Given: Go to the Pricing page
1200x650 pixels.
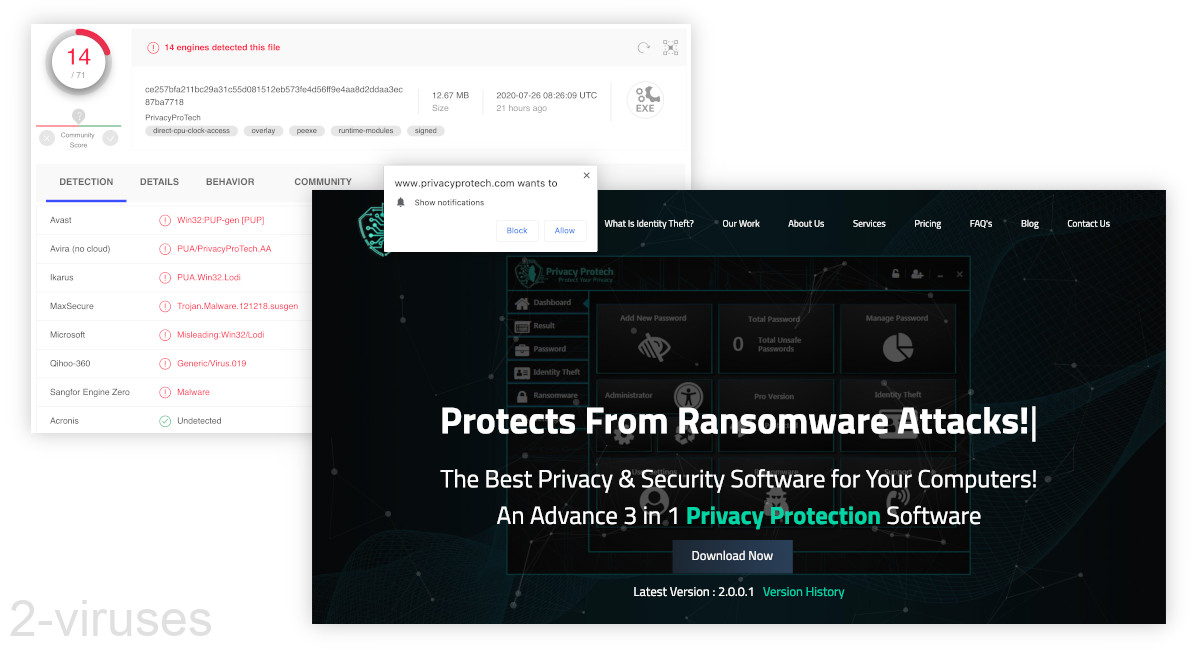Looking at the screenshot, I should (928, 224).
